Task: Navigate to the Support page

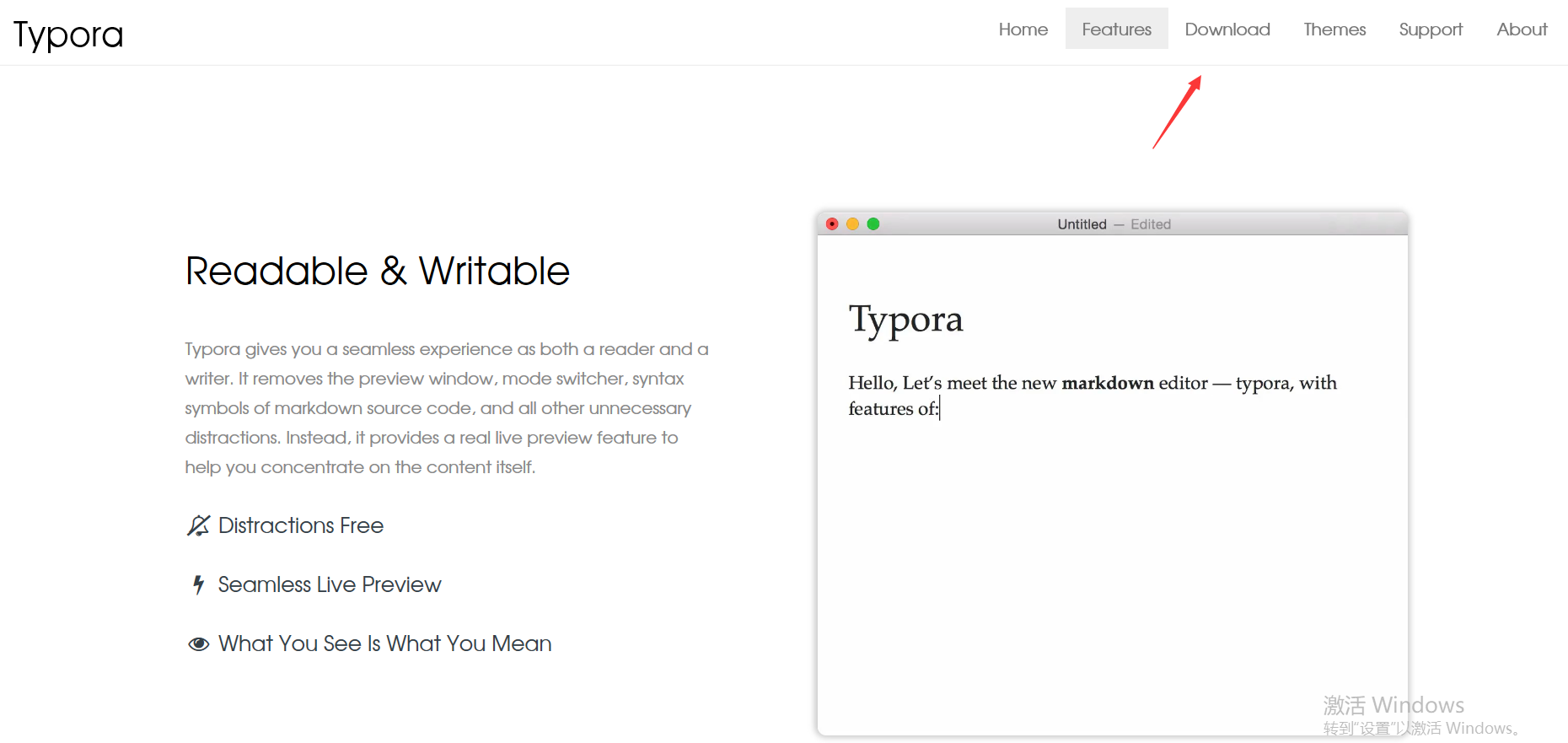Action: pyautogui.click(x=1430, y=30)
